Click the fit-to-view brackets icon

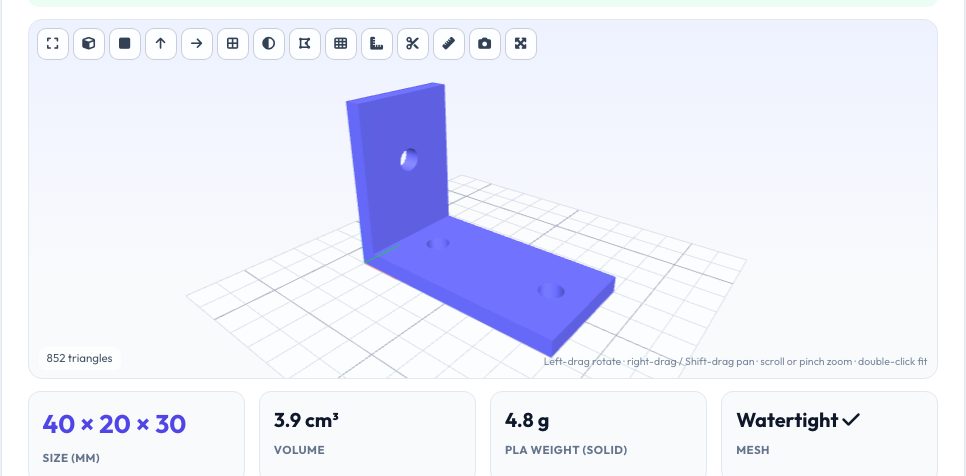pyautogui.click(x=53, y=44)
